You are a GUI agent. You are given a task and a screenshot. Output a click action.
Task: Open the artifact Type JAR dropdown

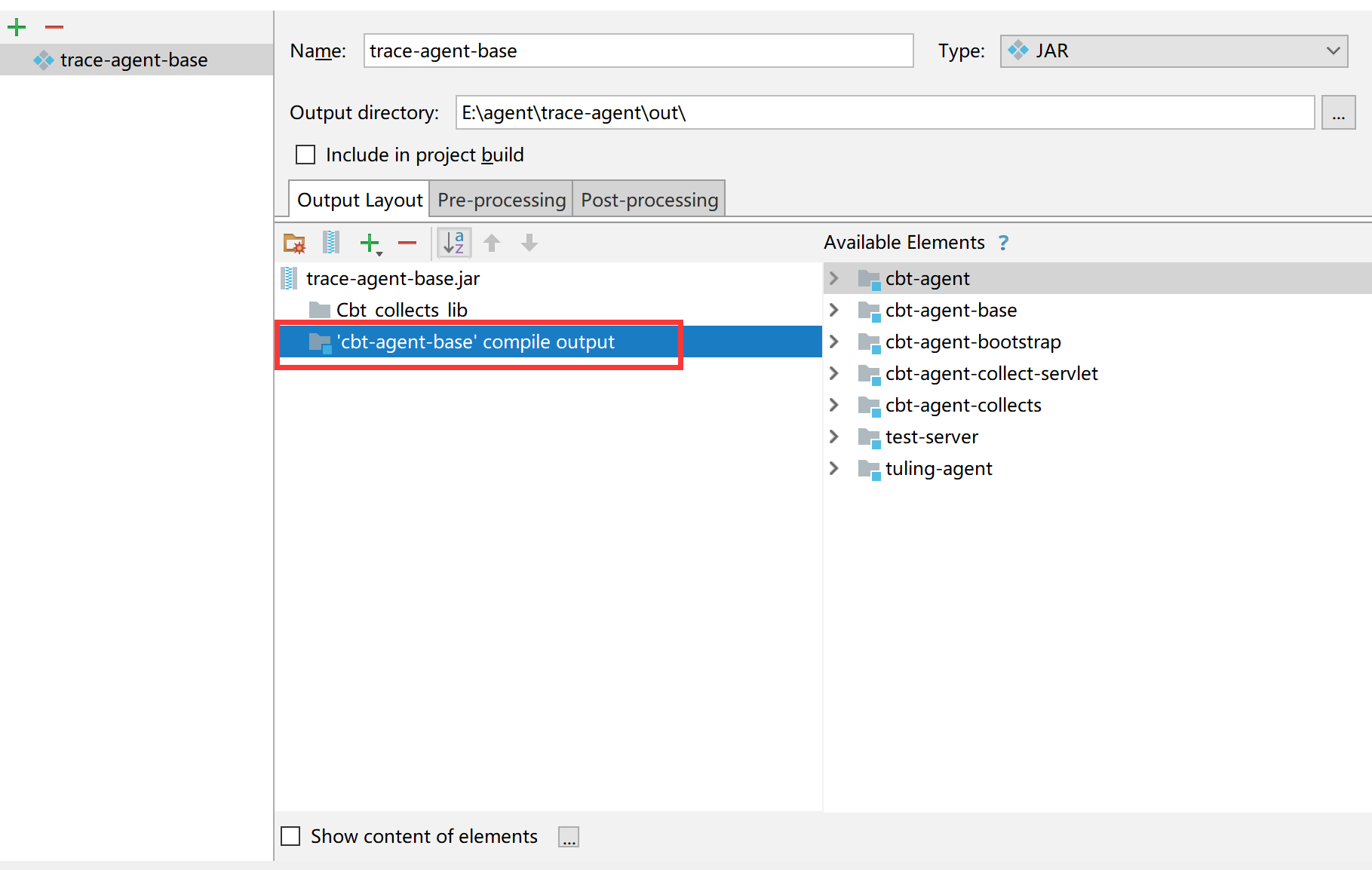1174,51
